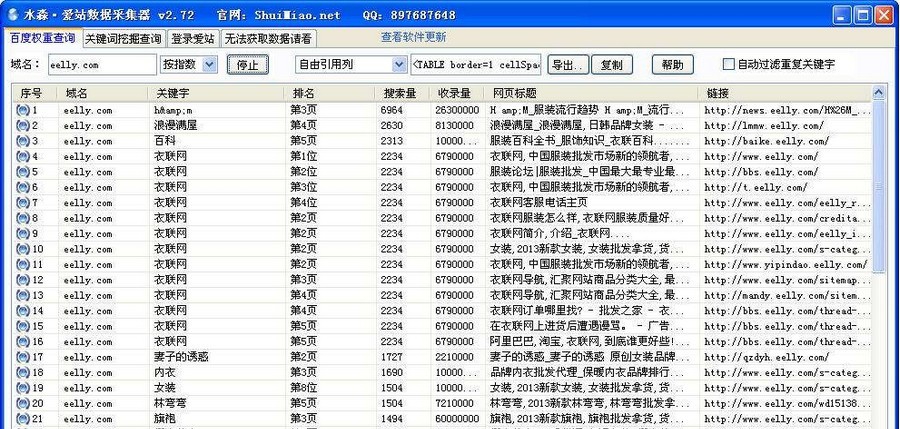Click the 停止 button
900x429 pixels.
(x=247, y=65)
